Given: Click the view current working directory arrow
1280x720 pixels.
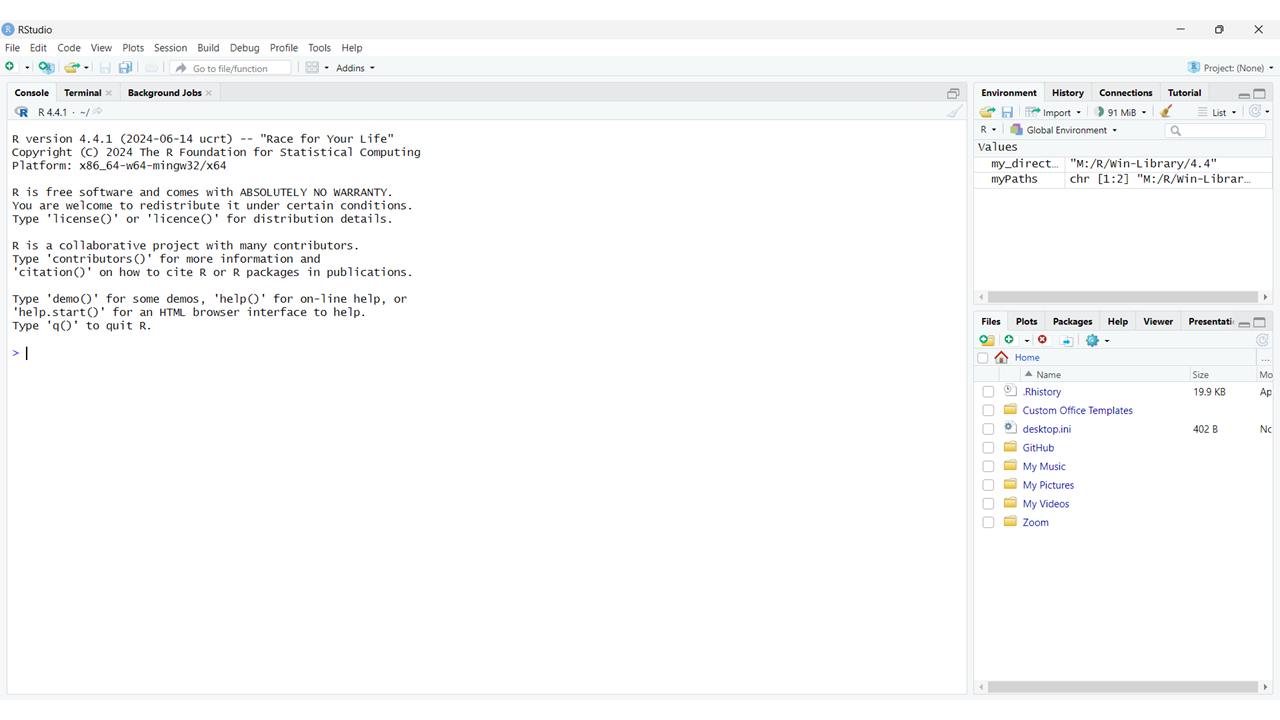Looking at the screenshot, I should [98, 112].
